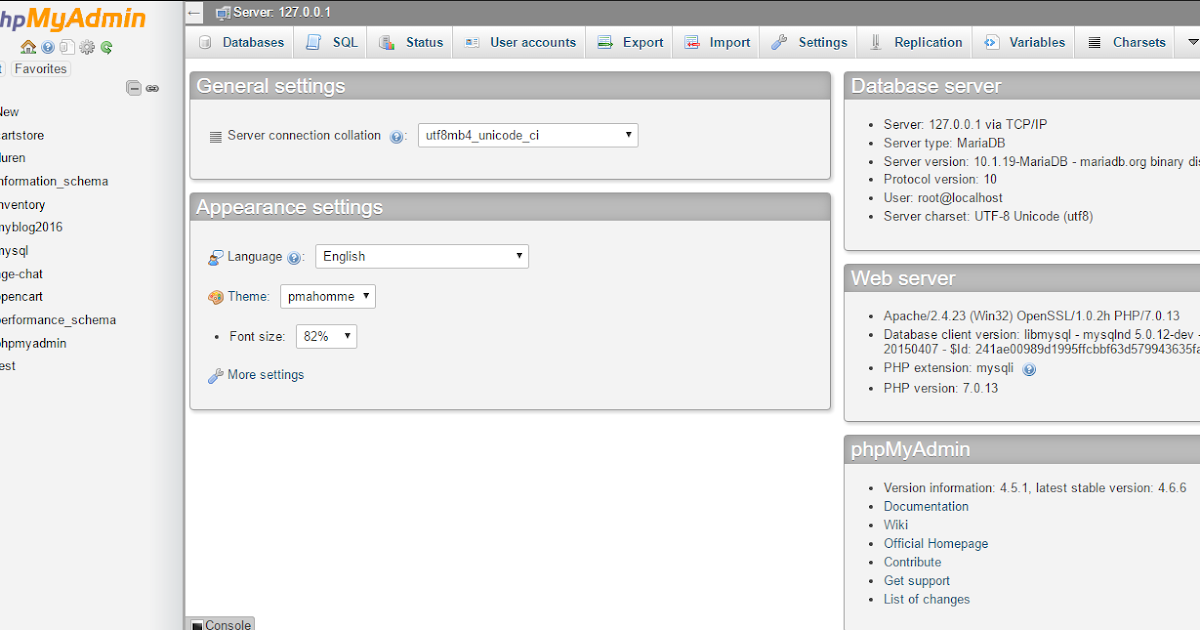Collapse the navigation panel with the left arrow
1200x630 pixels.
[x=193, y=13]
